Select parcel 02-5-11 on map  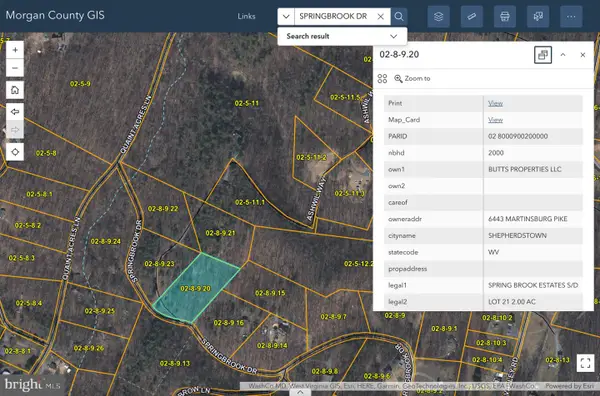click(x=246, y=103)
